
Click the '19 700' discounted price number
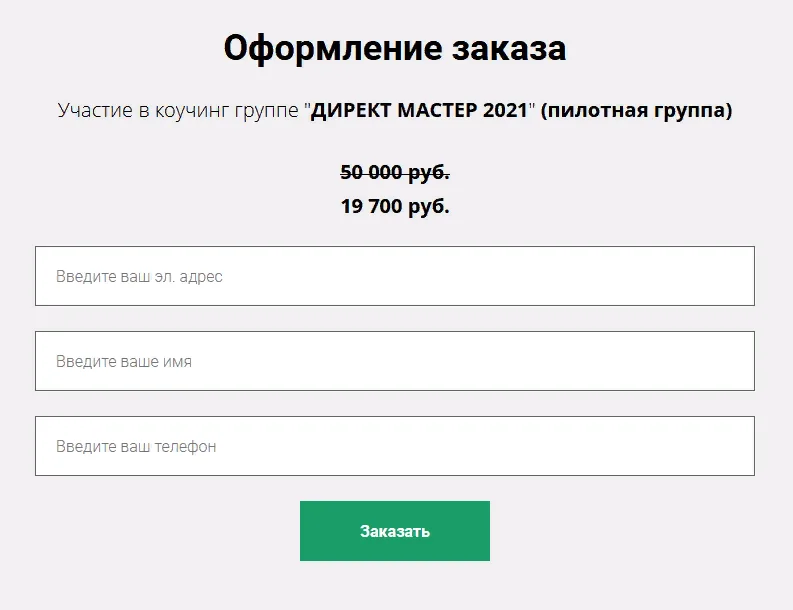click(372, 207)
